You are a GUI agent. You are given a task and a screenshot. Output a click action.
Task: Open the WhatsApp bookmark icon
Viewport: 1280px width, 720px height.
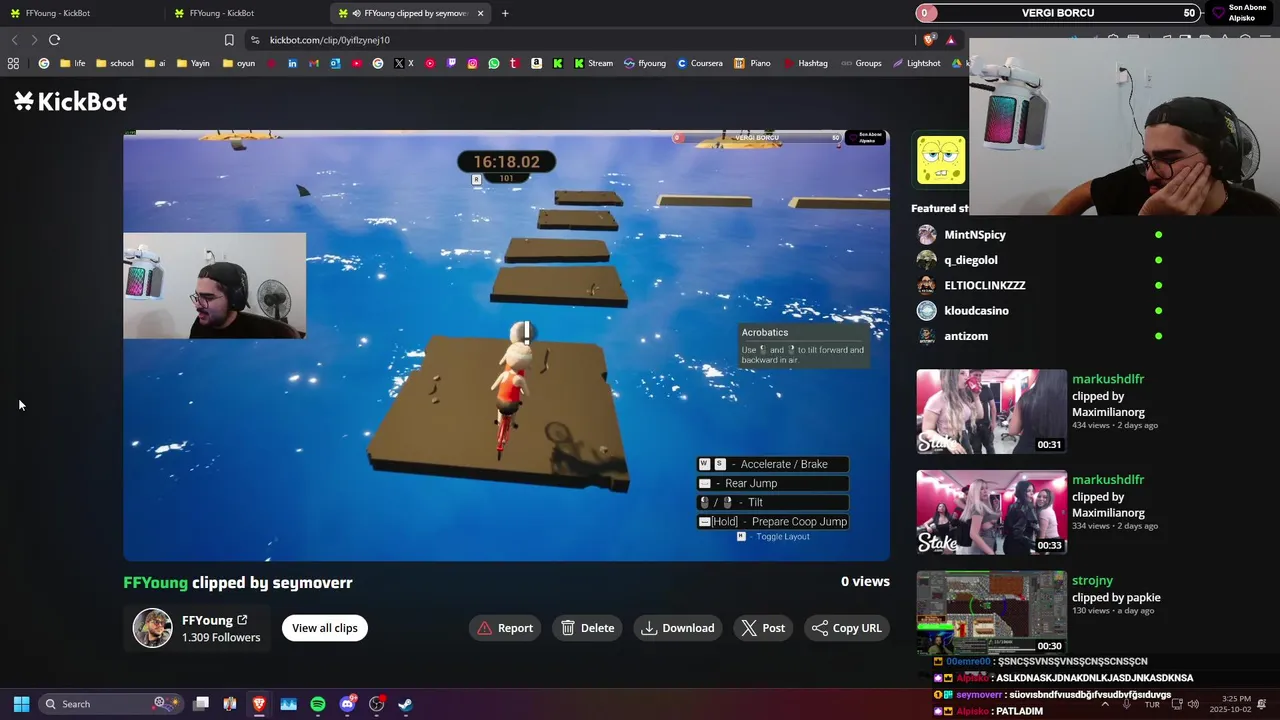(x=494, y=63)
